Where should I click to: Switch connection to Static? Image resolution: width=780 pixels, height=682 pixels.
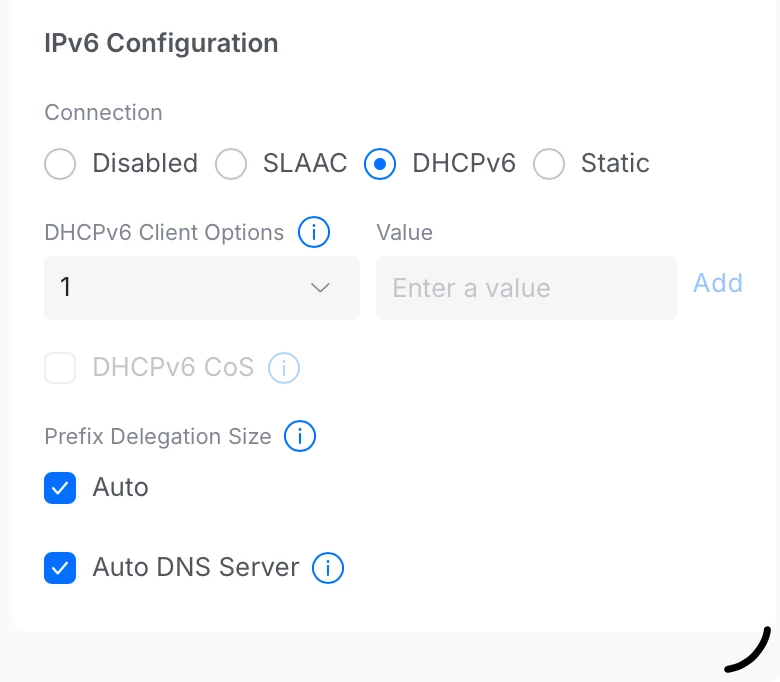(x=549, y=164)
